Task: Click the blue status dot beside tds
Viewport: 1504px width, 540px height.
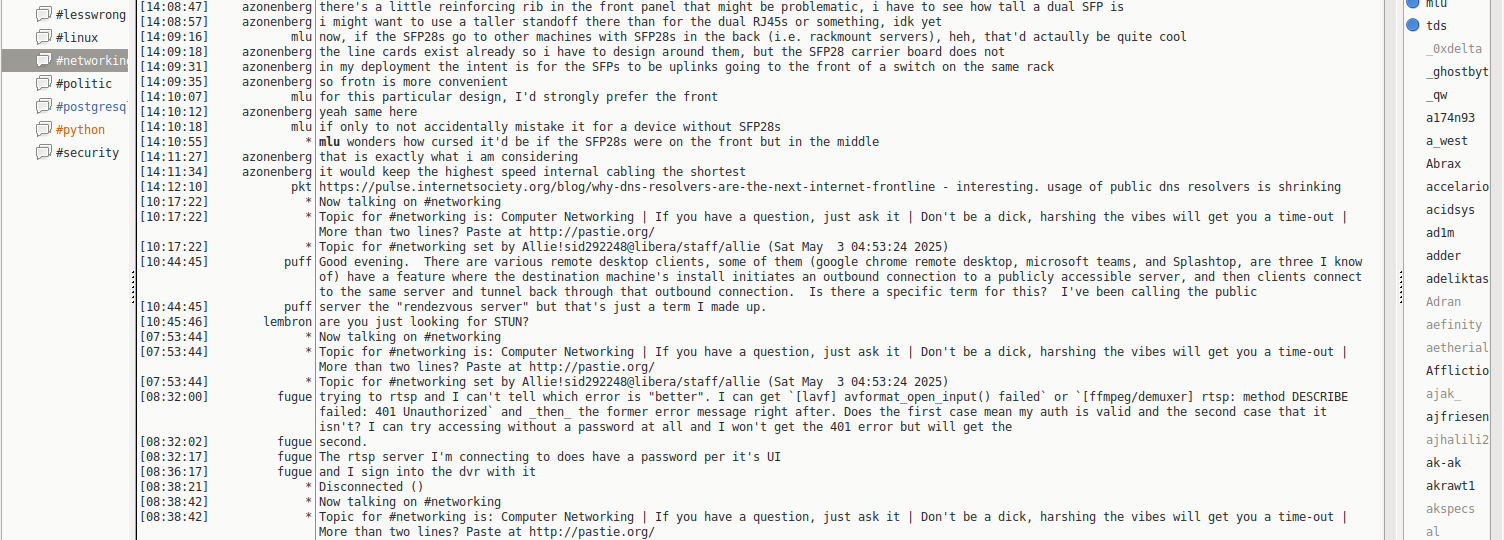Action: pyautogui.click(x=1413, y=25)
